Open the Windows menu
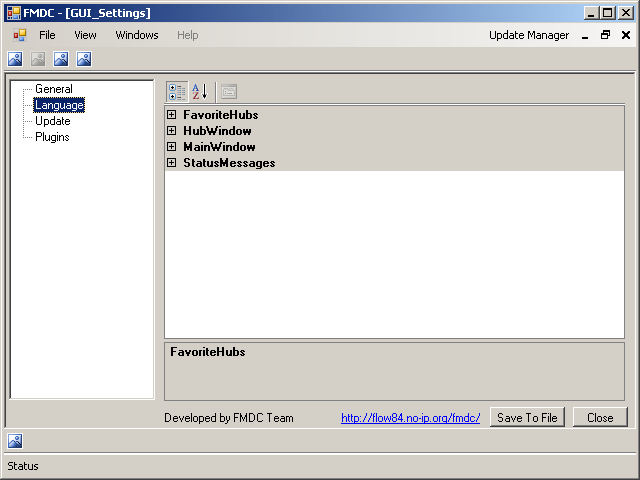This screenshot has width=640, height=480. coord(137,35)
